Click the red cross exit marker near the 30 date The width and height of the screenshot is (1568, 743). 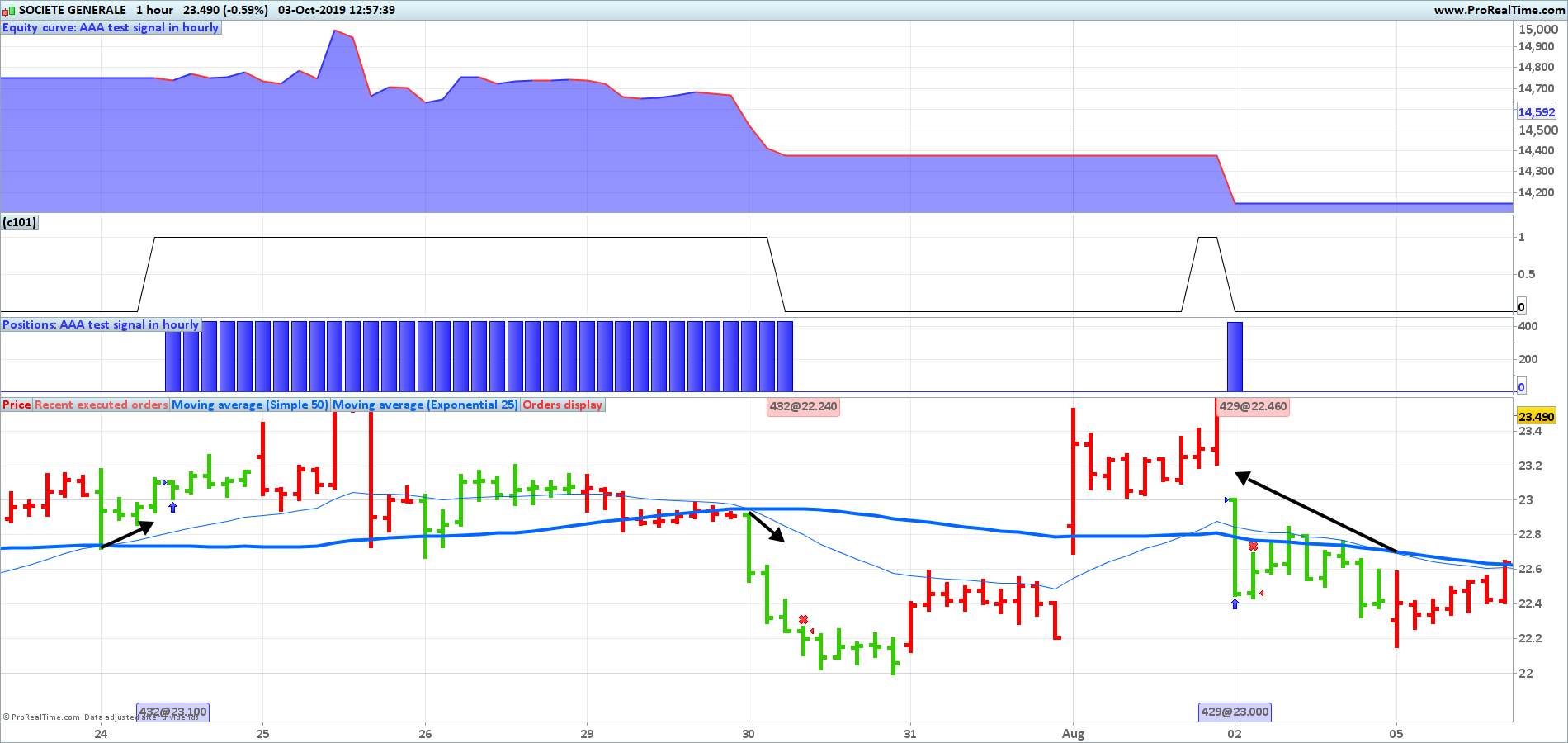click(804, 619)
